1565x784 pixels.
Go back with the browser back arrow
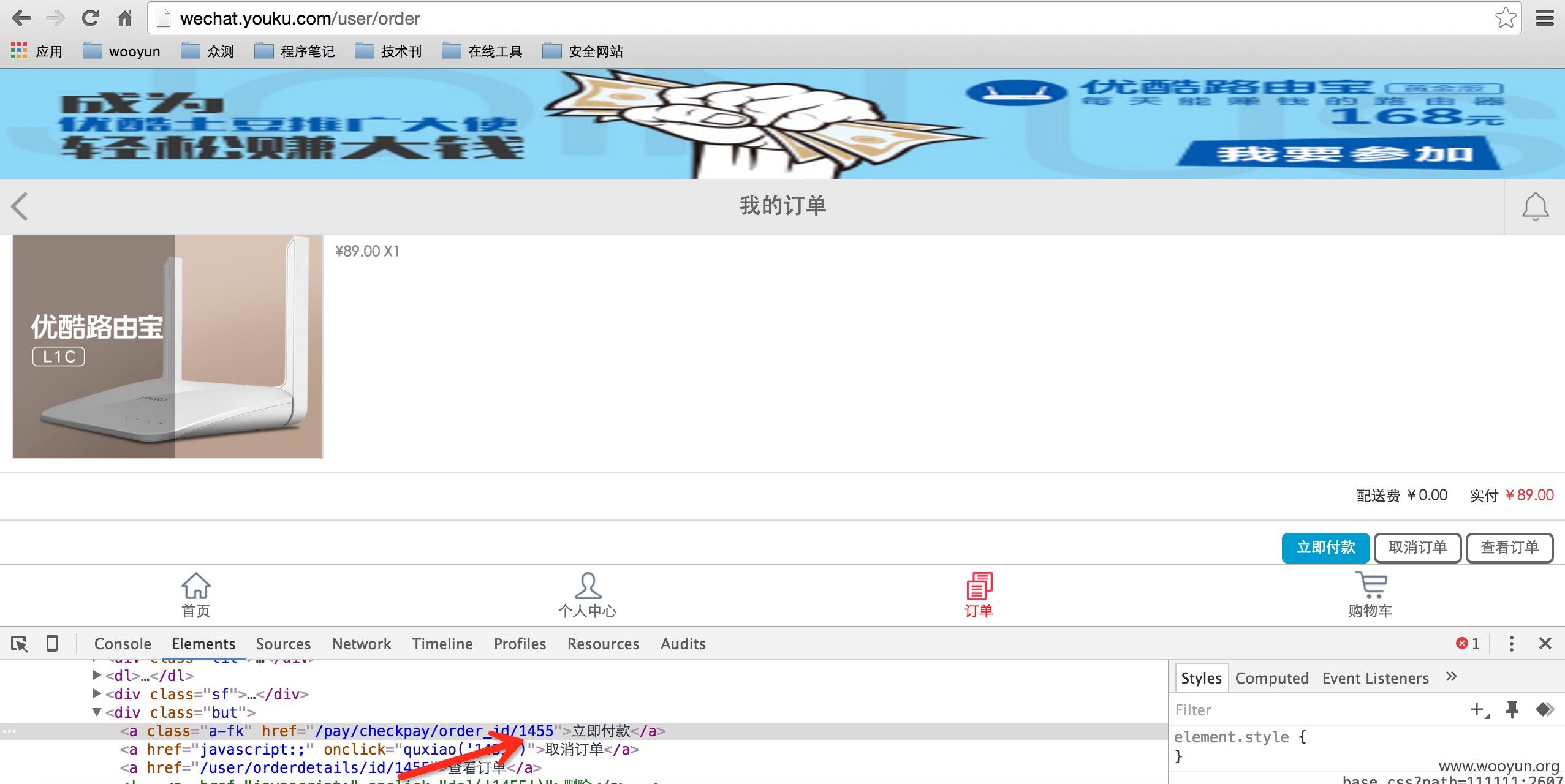21,18
